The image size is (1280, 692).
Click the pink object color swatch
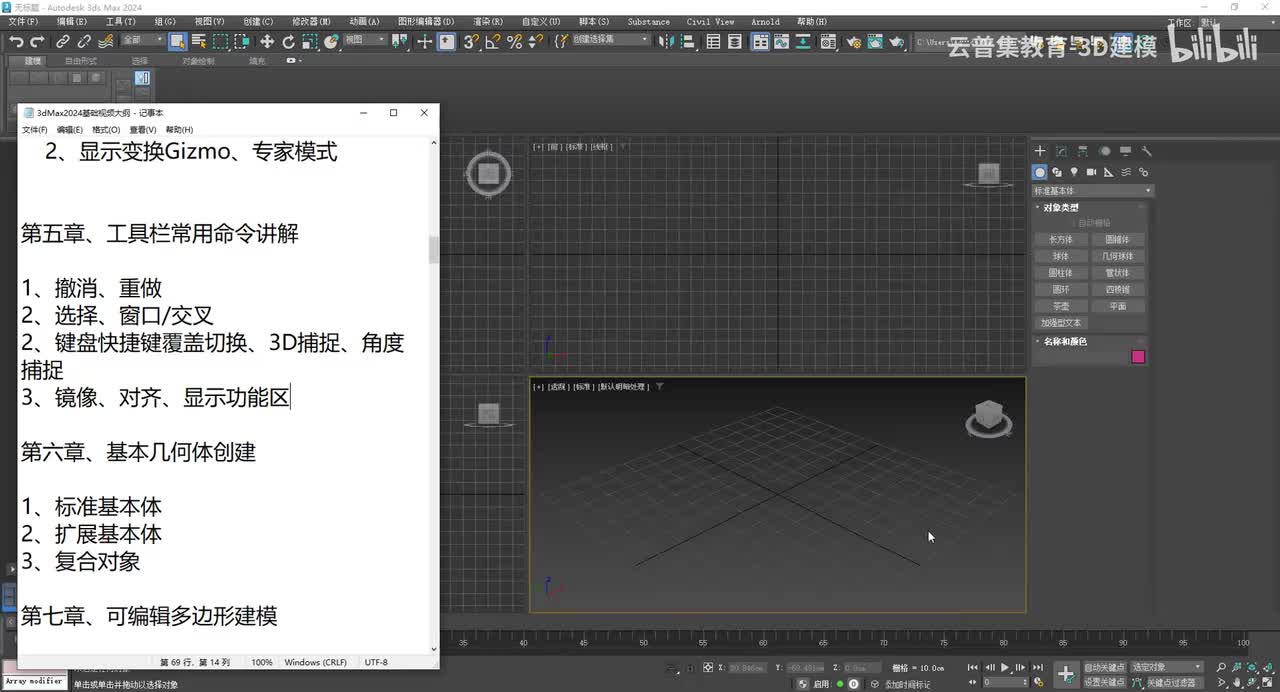[x=1138, y=356]
